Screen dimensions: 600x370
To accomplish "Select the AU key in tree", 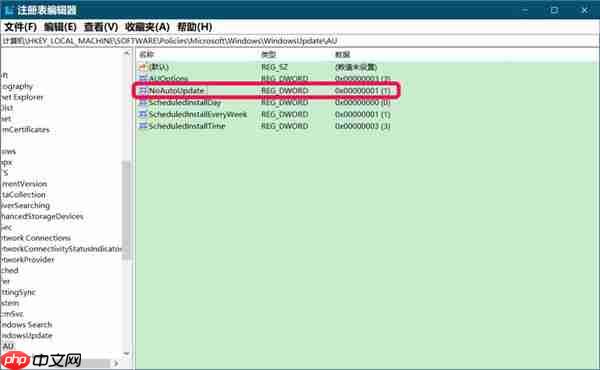I will (x=8, y=346).
